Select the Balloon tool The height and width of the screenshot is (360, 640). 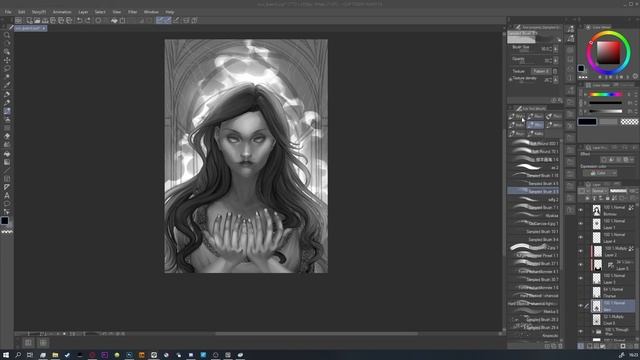pyautogui.click(x=7, y=204)
